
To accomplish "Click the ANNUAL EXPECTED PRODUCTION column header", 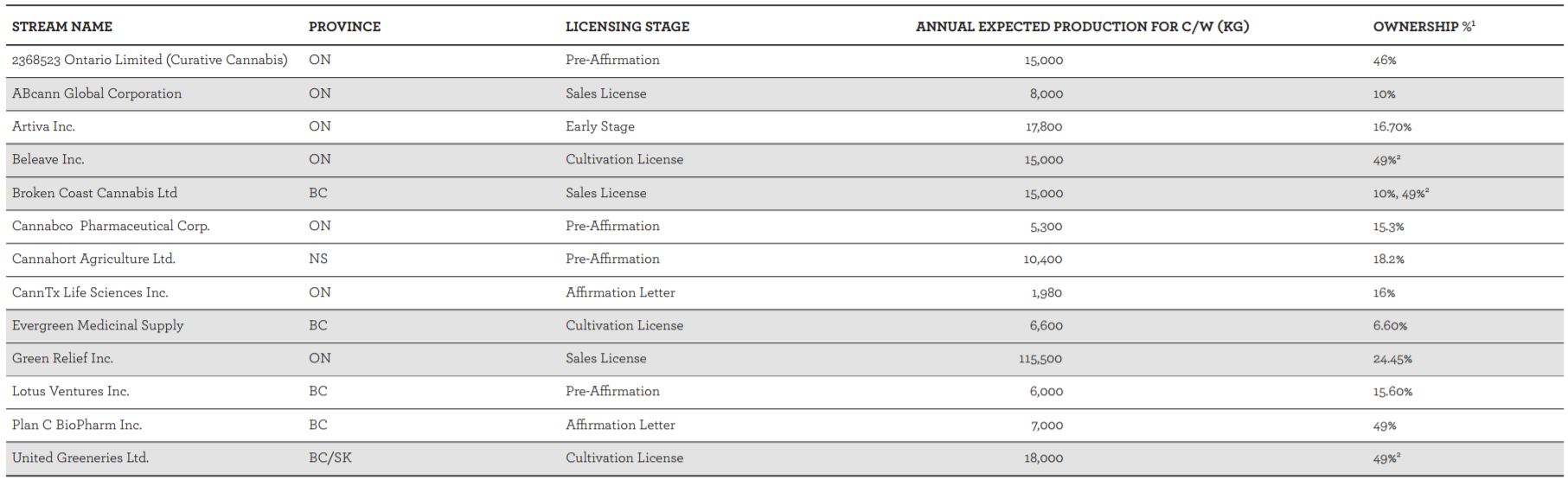I will coord(1082,27).
